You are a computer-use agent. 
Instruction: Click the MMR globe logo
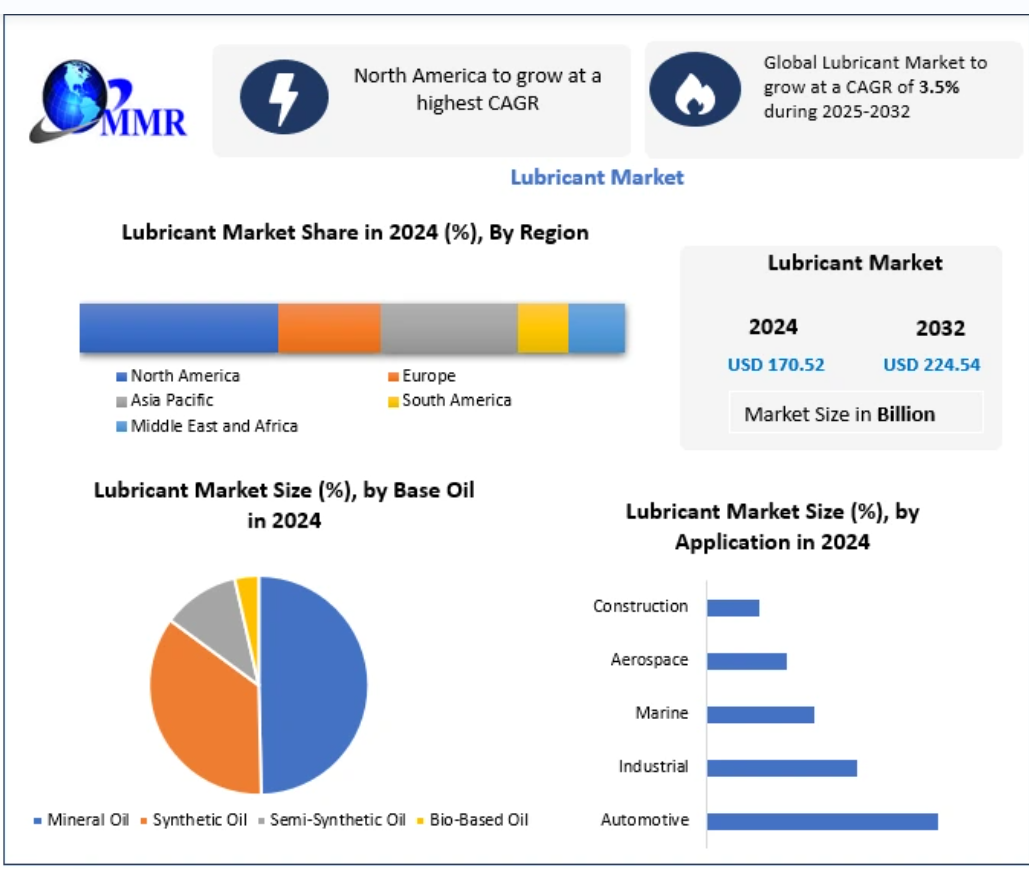click(108, 101)
